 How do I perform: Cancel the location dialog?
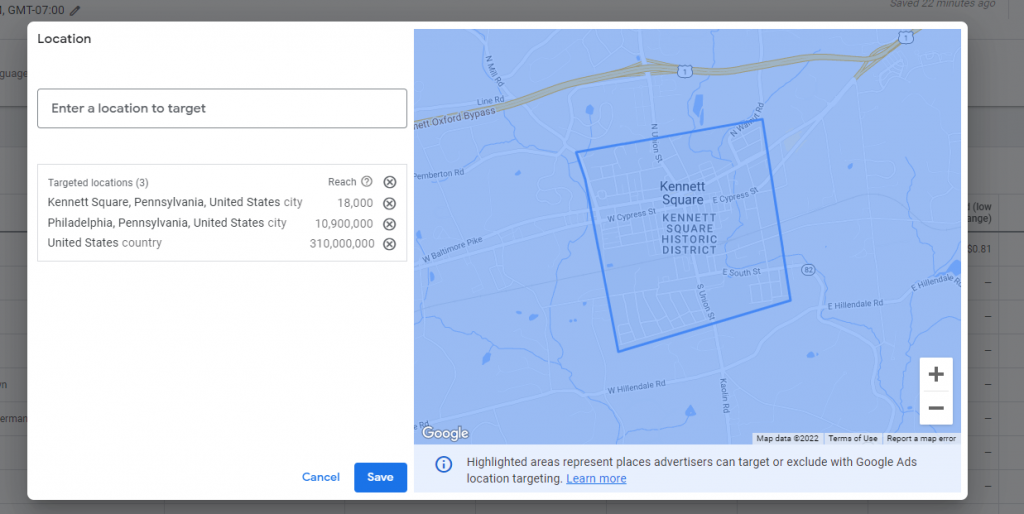321,477
